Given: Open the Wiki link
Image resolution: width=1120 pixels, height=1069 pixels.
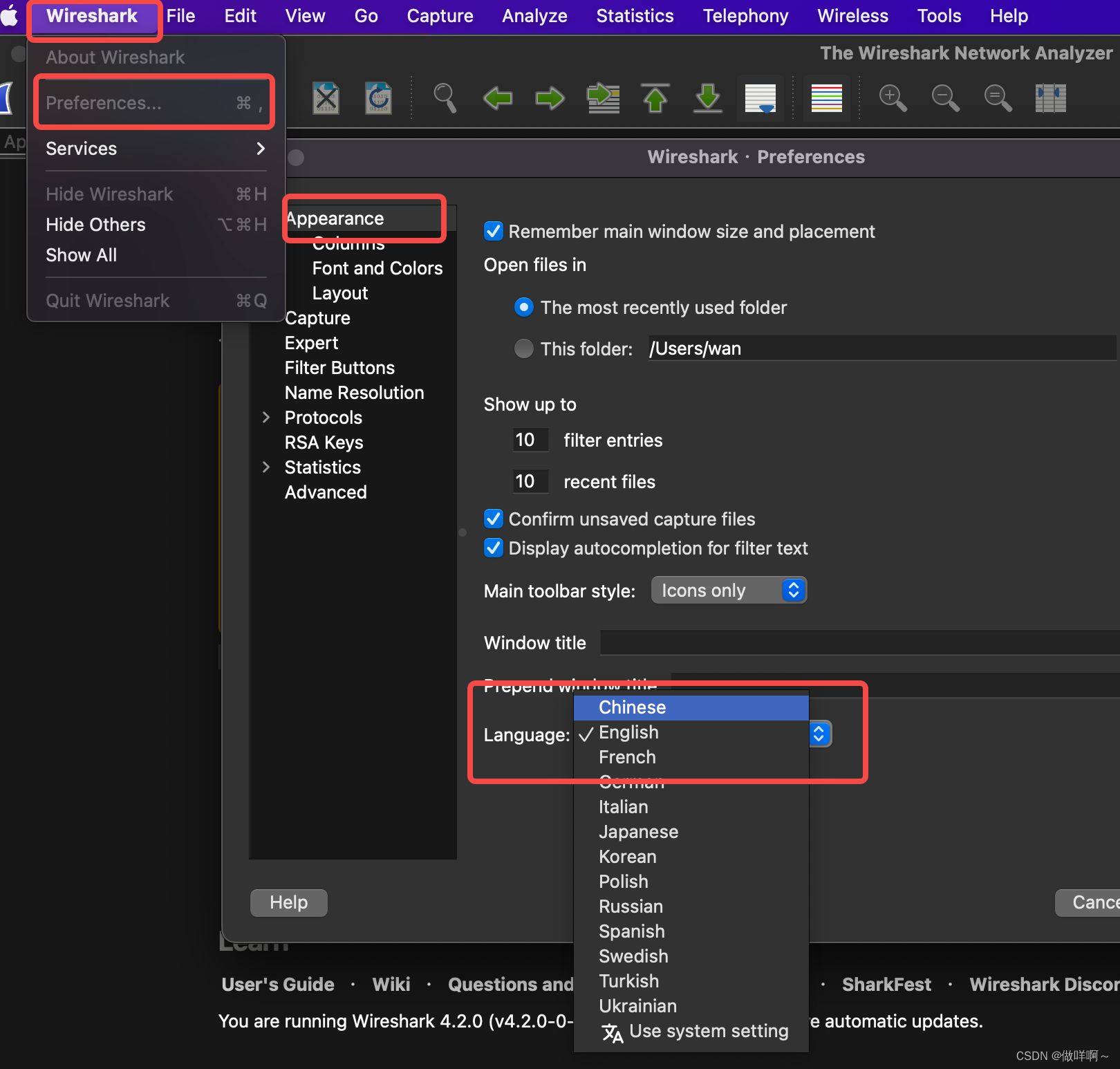Looking at the screenshot, I should tap(391, 985).
